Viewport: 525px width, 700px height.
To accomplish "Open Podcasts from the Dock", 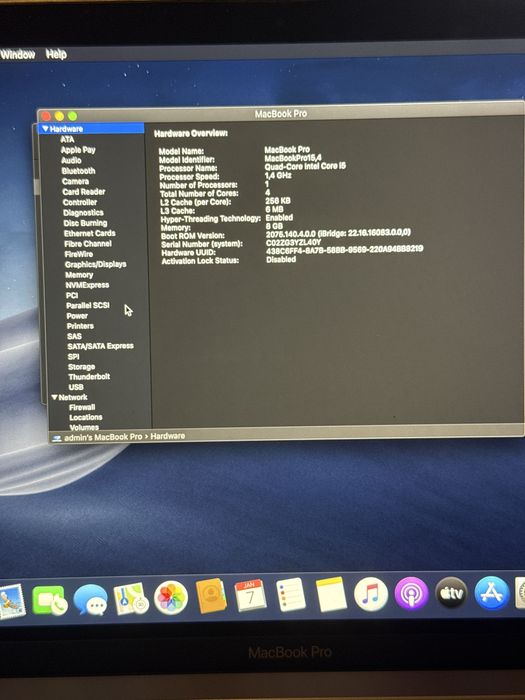I will [x=411, y=594].
